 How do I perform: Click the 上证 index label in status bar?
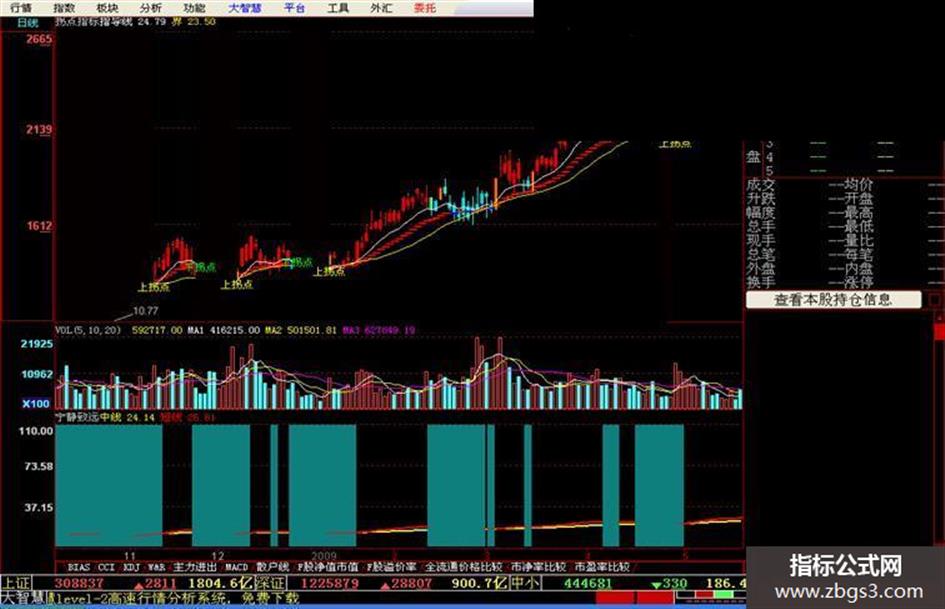(16, 583)
